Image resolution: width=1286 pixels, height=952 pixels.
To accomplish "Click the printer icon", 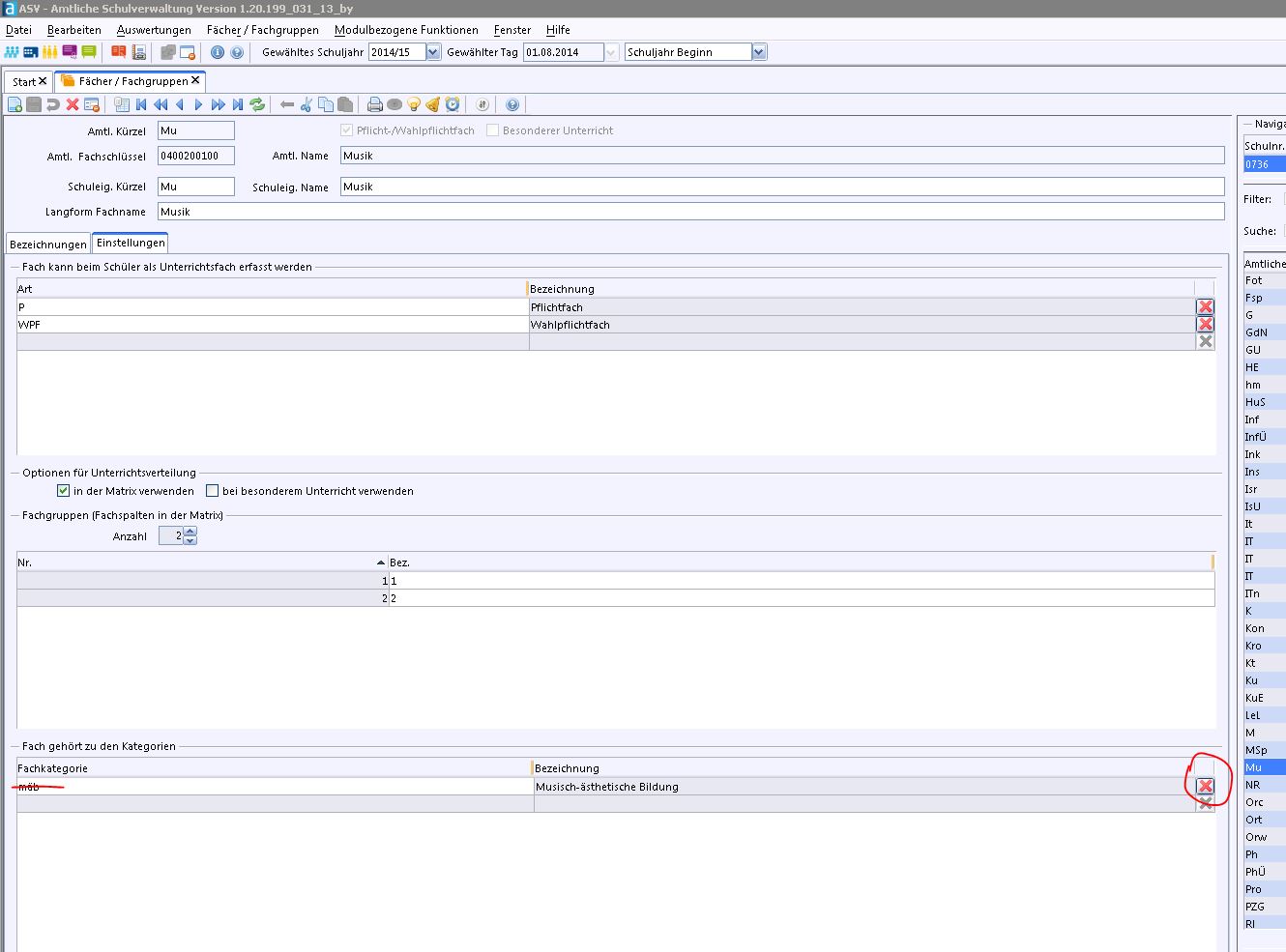I will [375, 104].
